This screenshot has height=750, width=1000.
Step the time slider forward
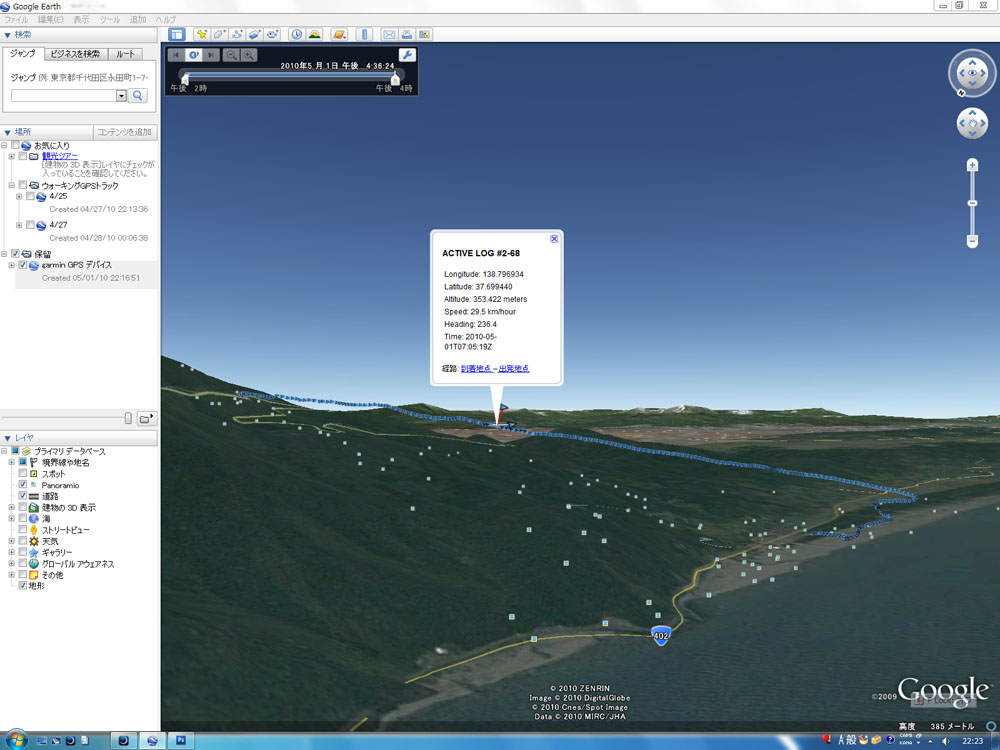point(211,55)
